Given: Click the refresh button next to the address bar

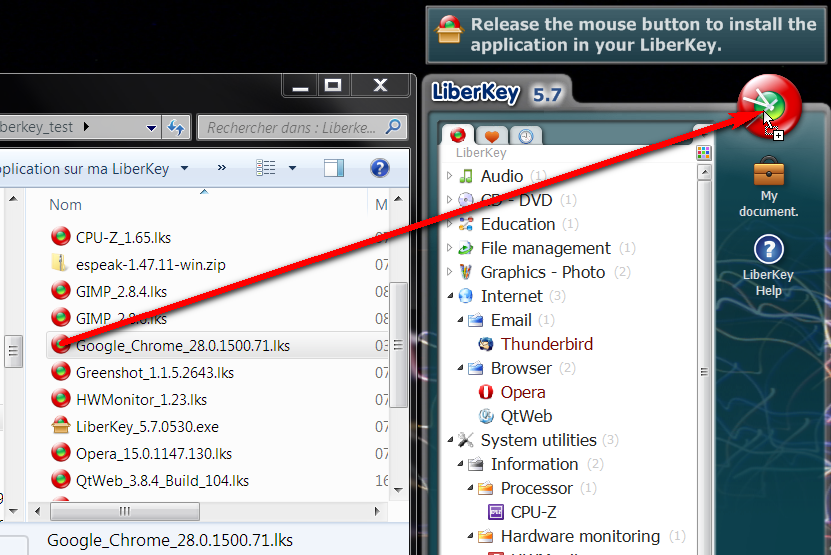Looking at the screenshot, I should coord(177,127).
